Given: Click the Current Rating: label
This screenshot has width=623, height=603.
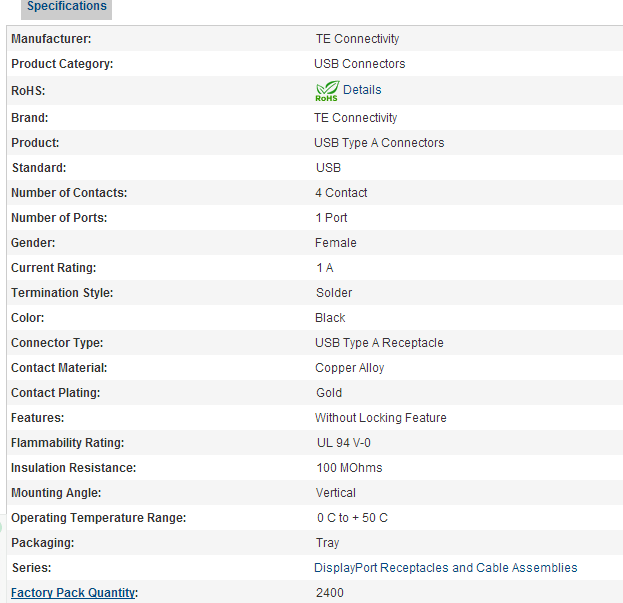Looking at the screenshot, I should (54, 268).
